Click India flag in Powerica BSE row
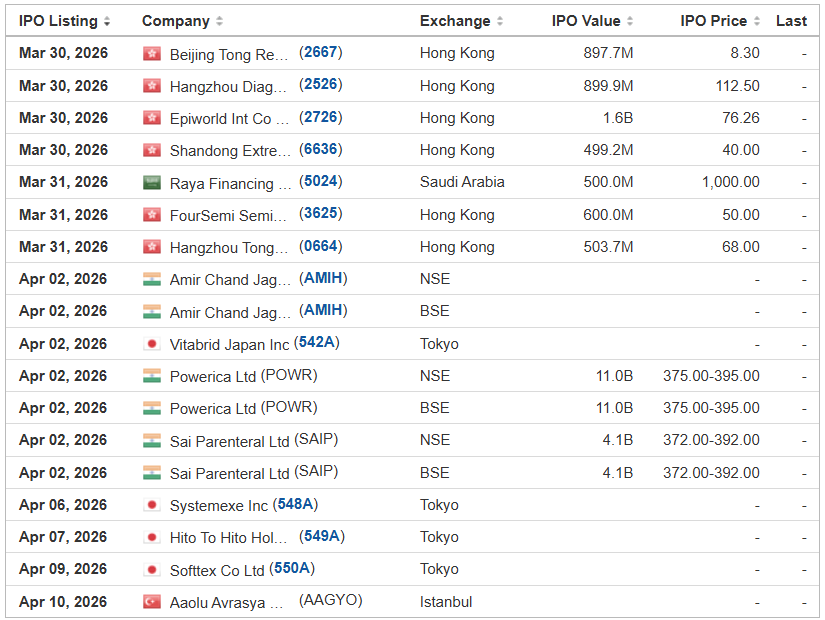The image size is (825, 620). tap(152, 408)
